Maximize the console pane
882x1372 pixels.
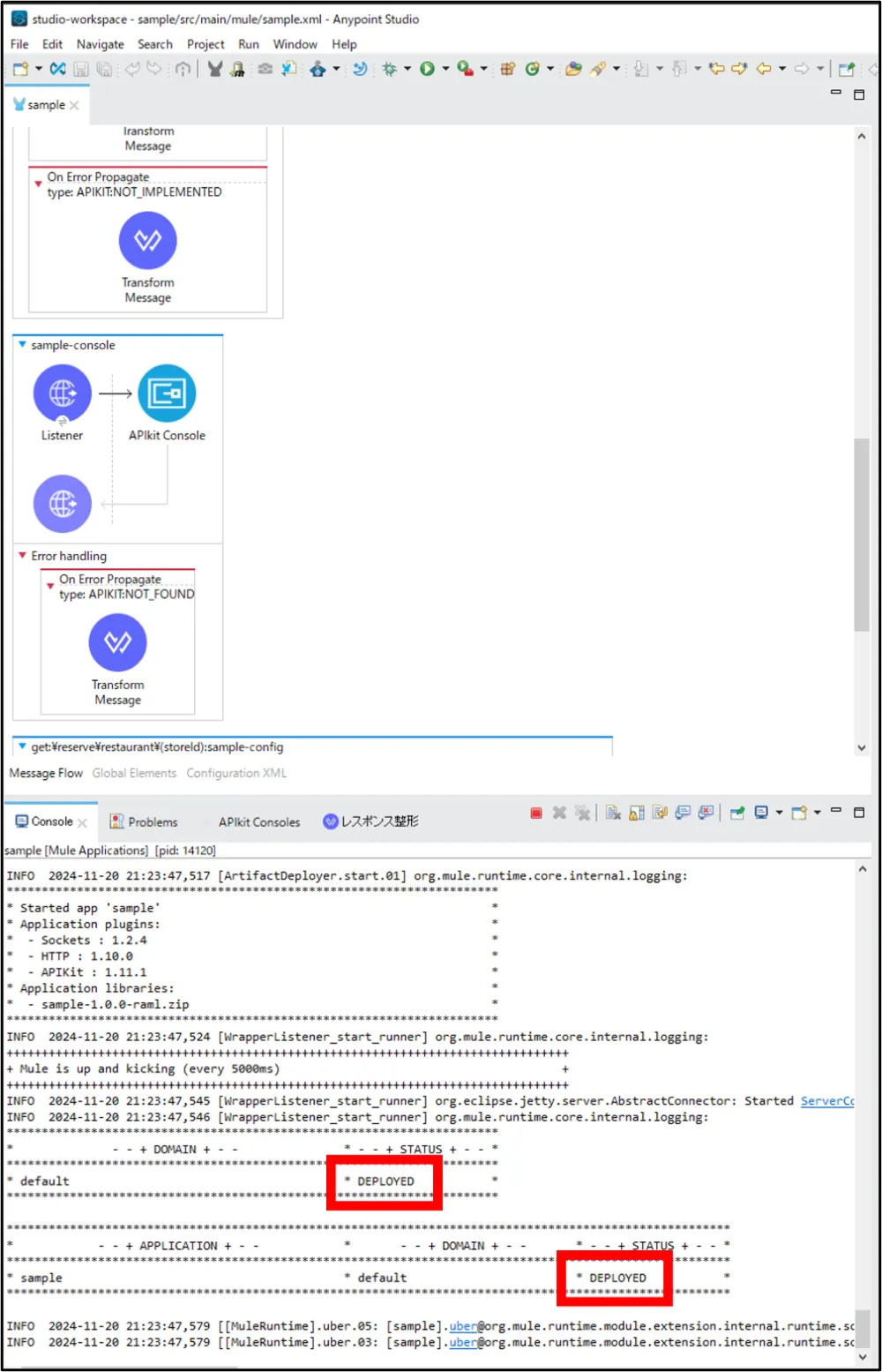(859, 813)
